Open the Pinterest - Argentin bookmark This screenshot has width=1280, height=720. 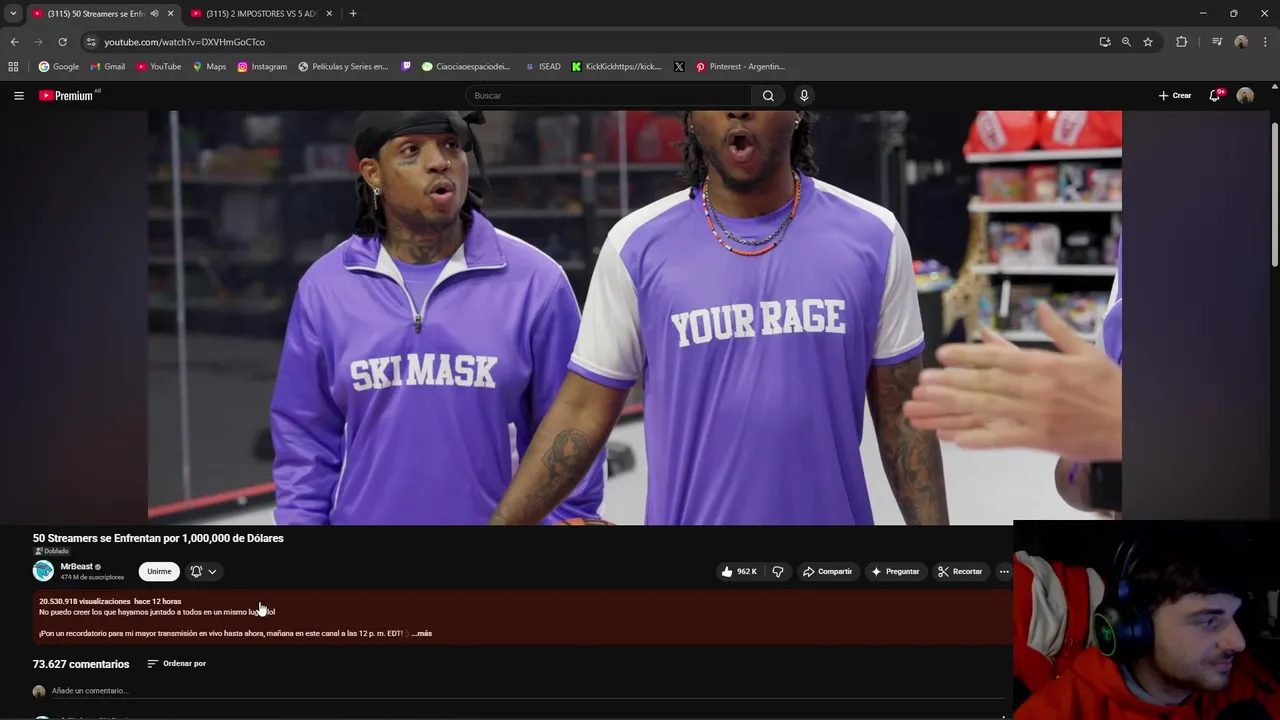pos(741,67)
